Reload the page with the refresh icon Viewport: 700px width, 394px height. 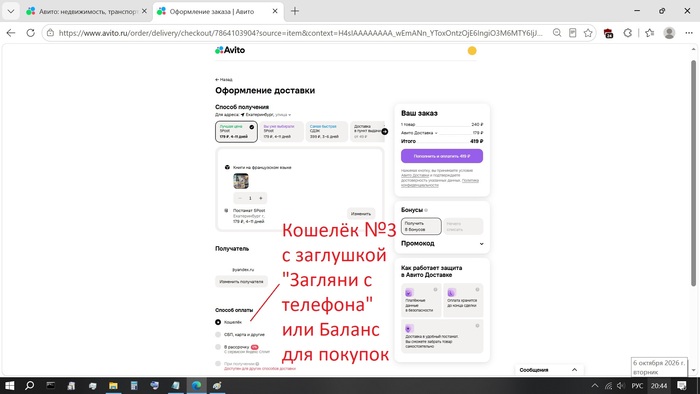click(x=30, y=33)
